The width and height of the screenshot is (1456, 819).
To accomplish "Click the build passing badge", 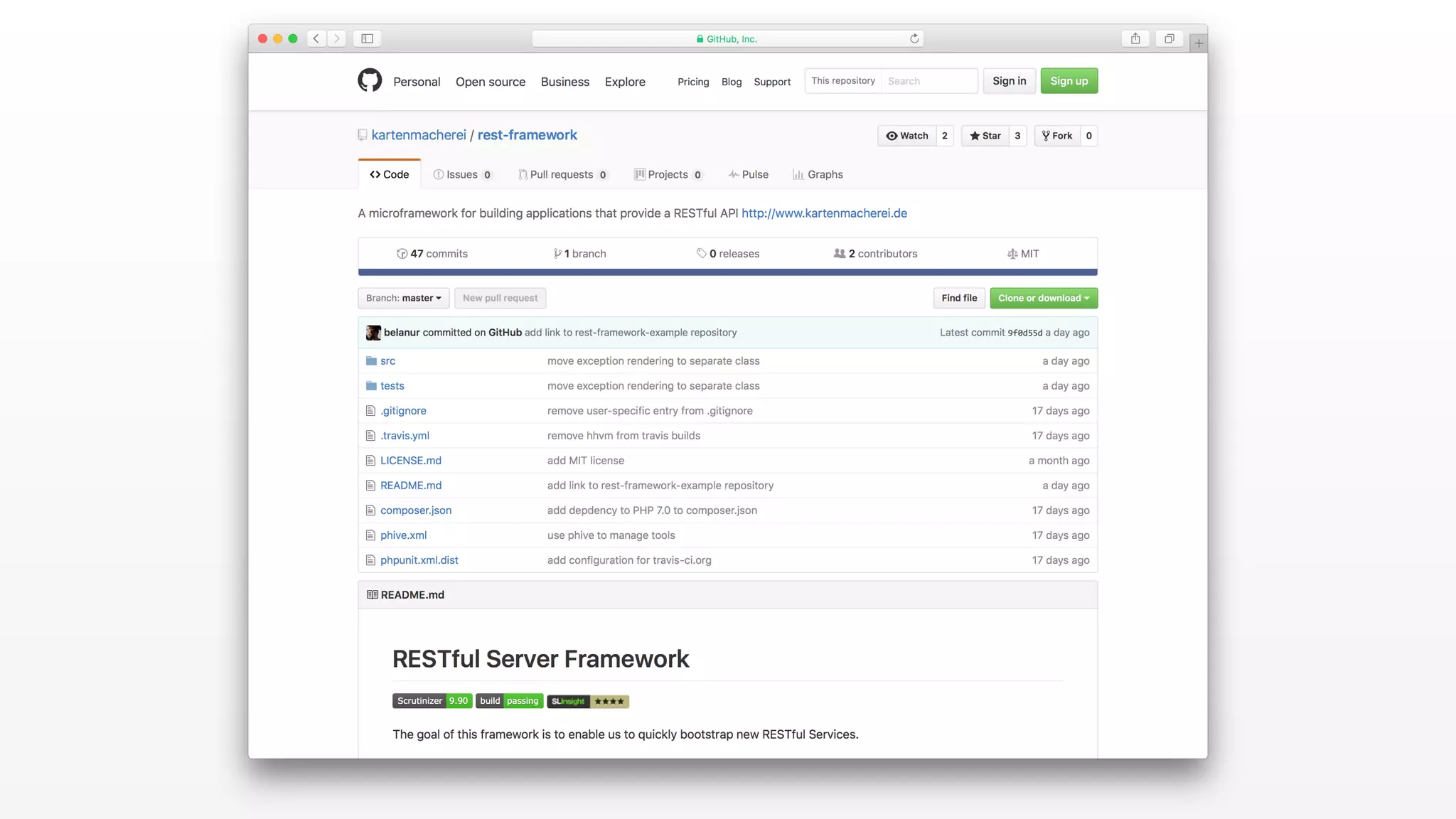I will point(510,701).
